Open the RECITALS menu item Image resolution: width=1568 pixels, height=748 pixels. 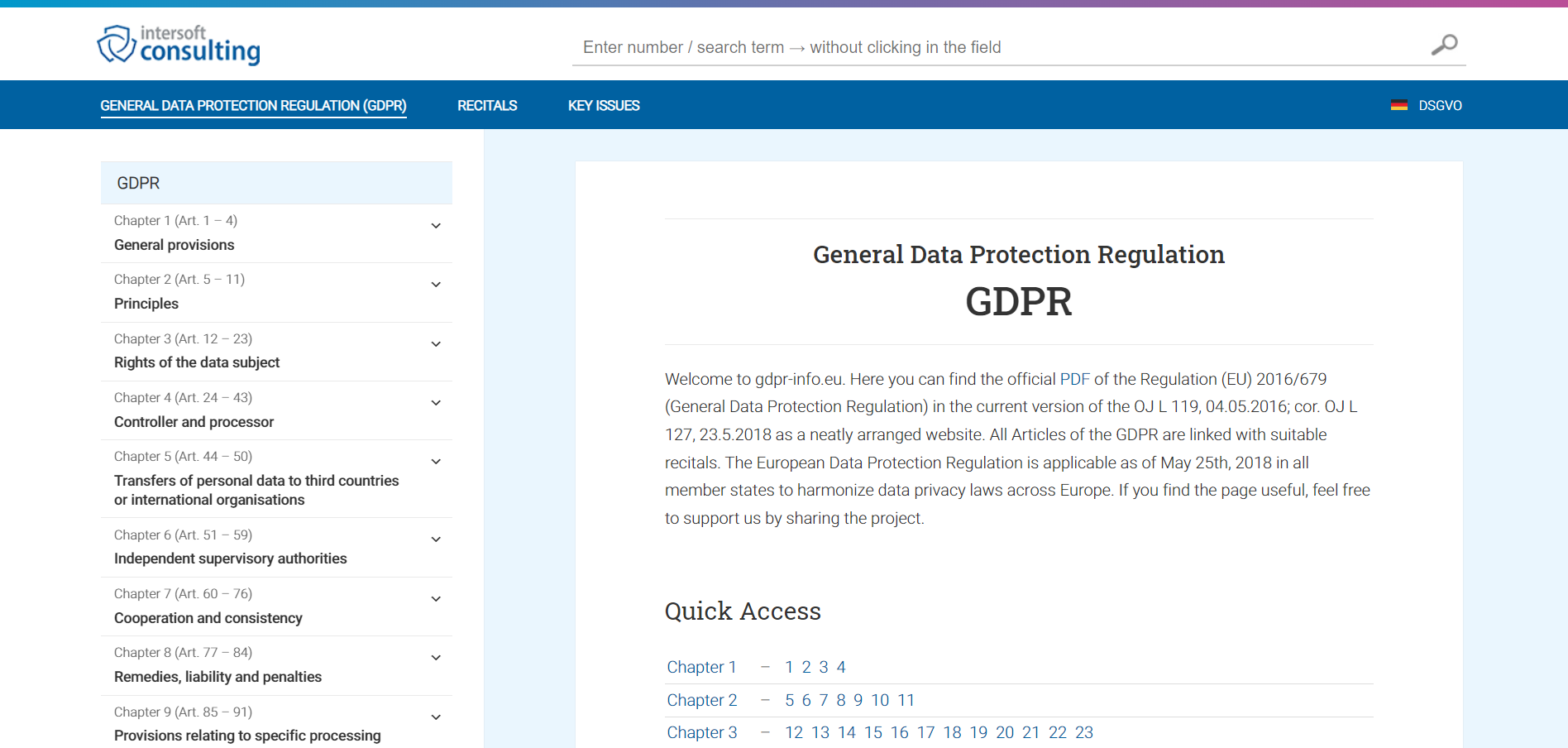(486, 105)
